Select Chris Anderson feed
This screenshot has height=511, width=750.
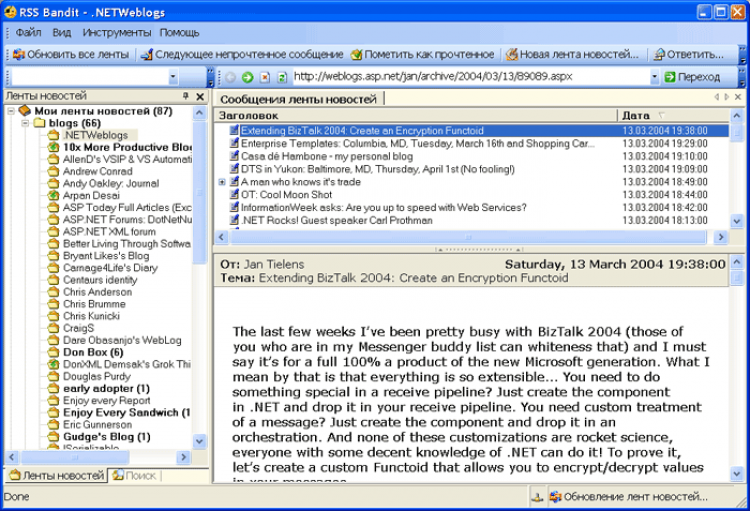[97, 292]
